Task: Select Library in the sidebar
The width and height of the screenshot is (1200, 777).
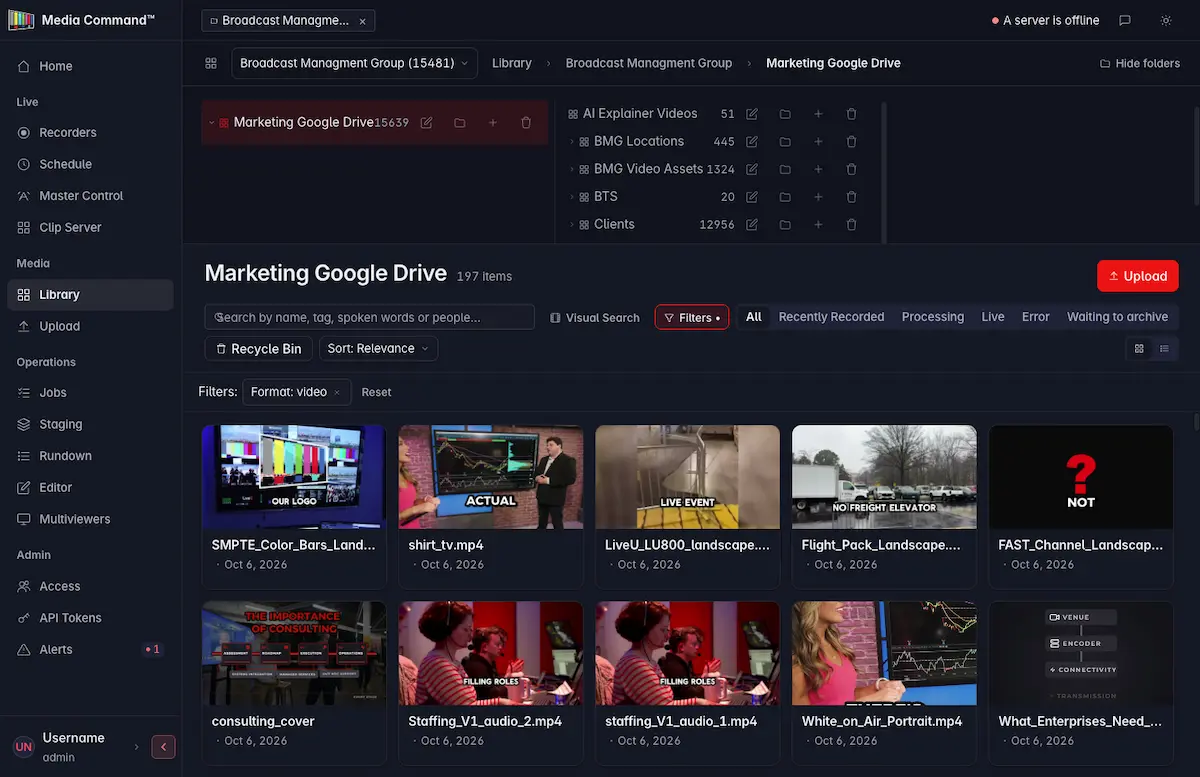Action: 90,295
